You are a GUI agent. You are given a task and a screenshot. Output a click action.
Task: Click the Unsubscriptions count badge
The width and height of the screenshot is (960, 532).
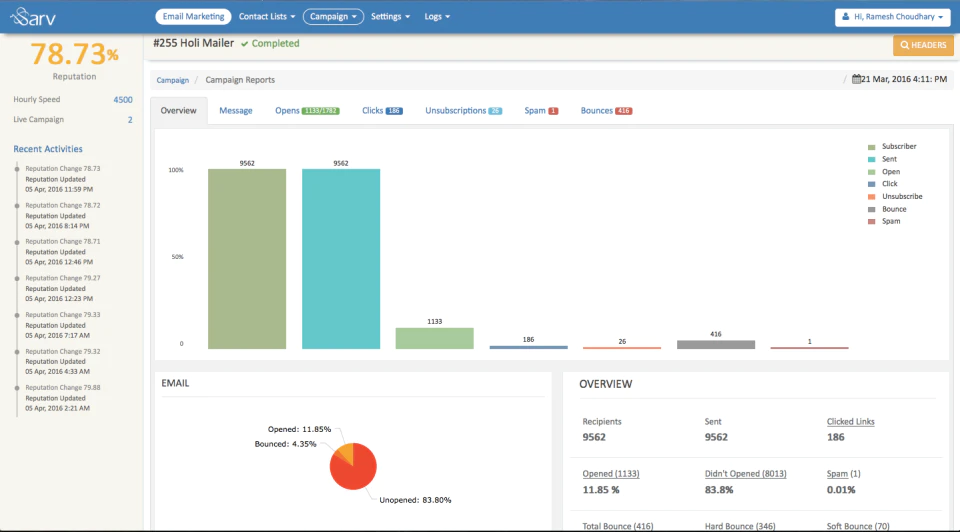click(495, 111)
